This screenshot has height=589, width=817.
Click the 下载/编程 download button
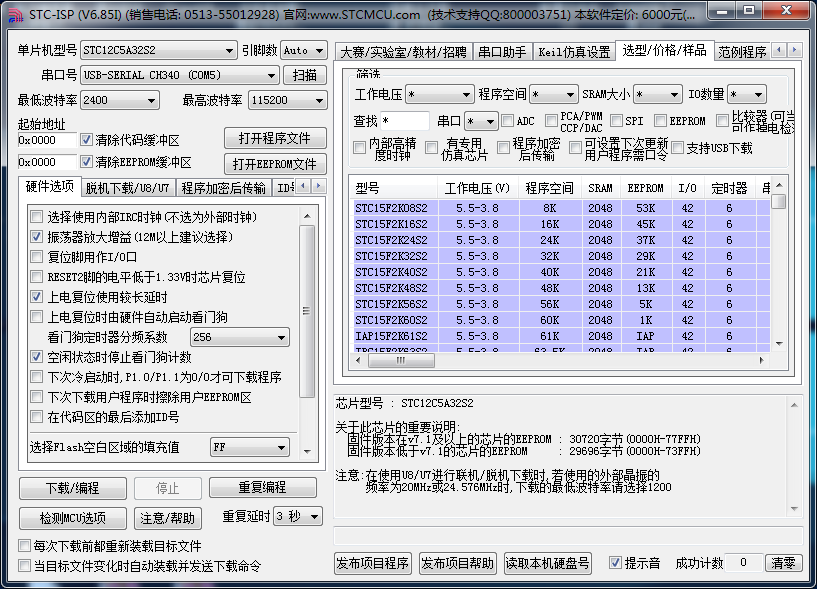[73, 488]
